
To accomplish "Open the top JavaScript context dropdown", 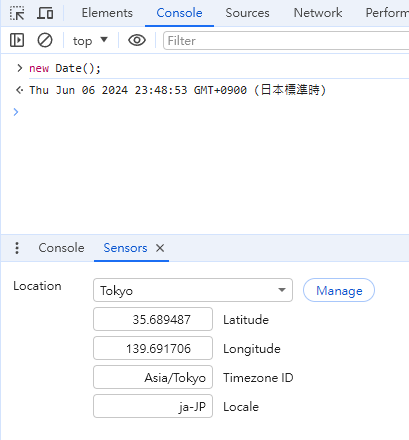I will (x=90, y=41).
